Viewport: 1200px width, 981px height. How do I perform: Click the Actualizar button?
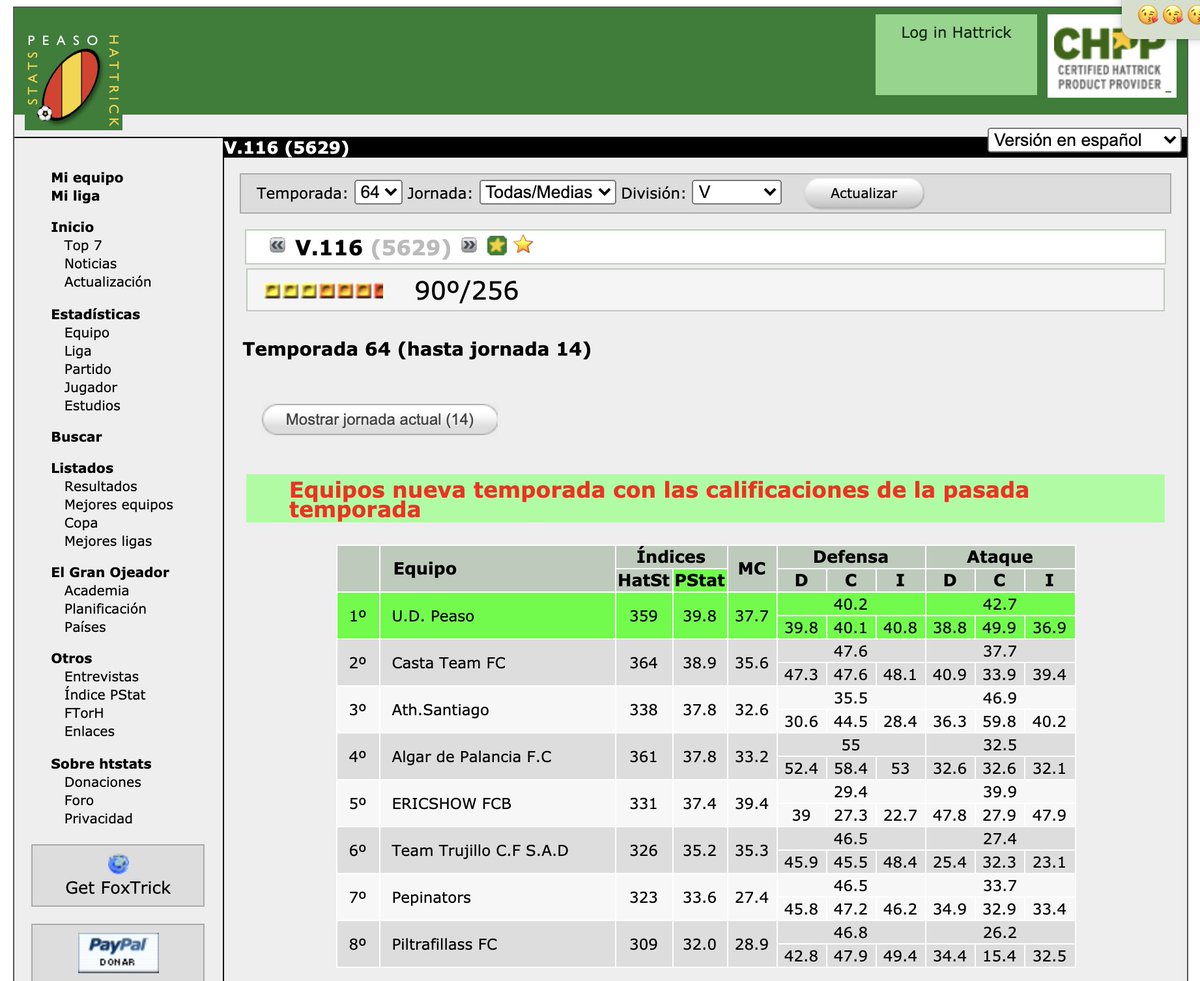coord(864,193)
